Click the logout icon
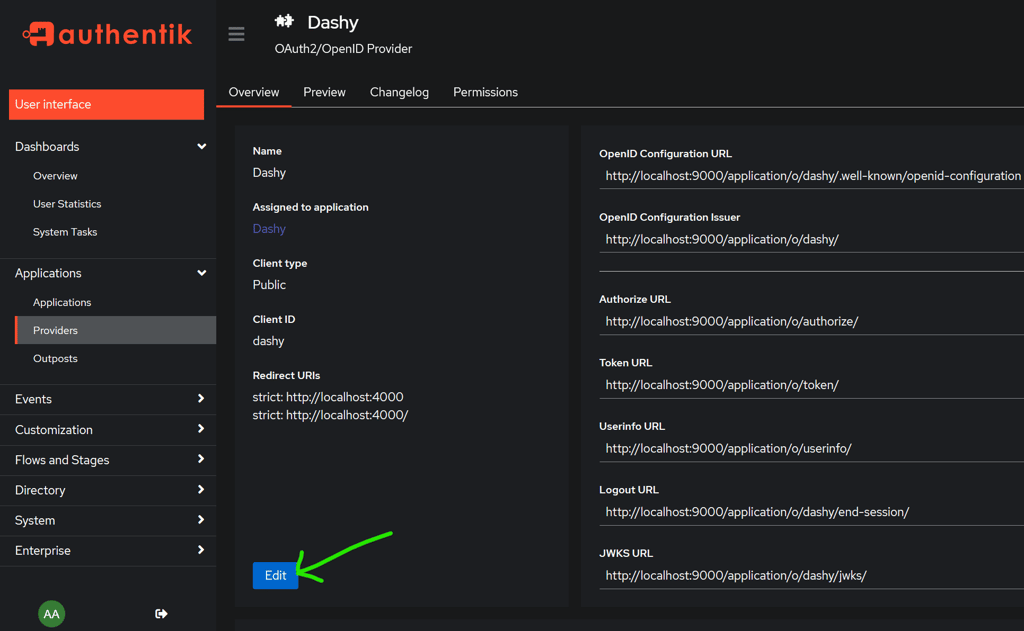Screen dimensions: 1024x631 (161, 613)
